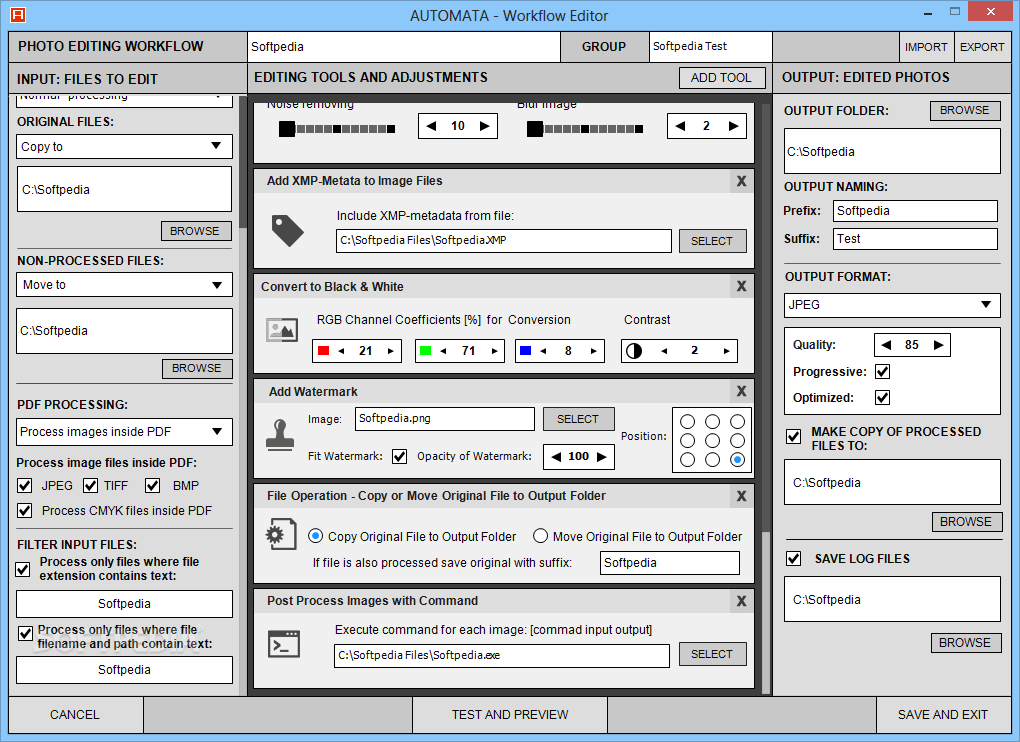
Task: Click the AUTOMATA app icon in title bar
Action: [18, 14]
